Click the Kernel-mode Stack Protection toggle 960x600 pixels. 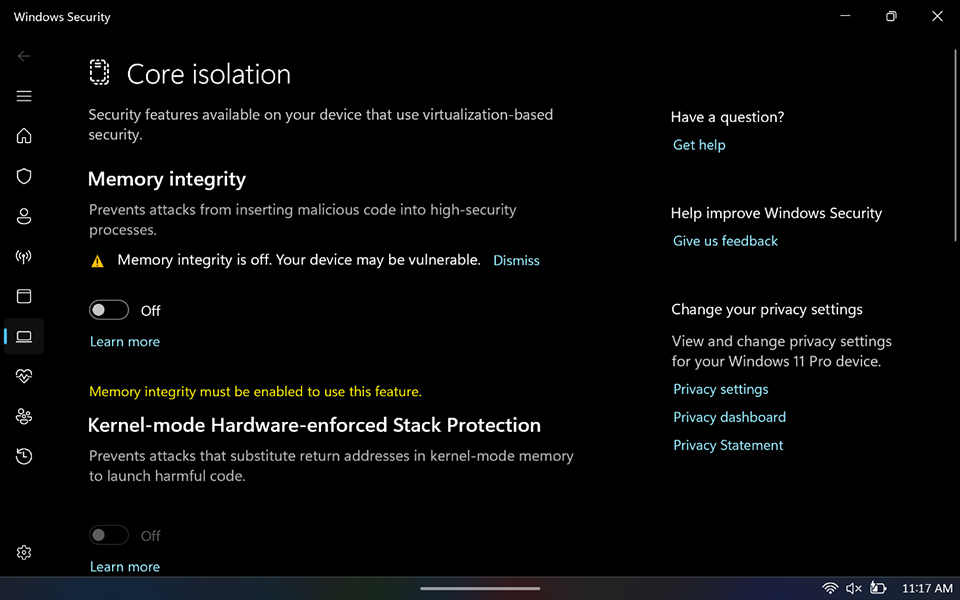click(109, 535)
